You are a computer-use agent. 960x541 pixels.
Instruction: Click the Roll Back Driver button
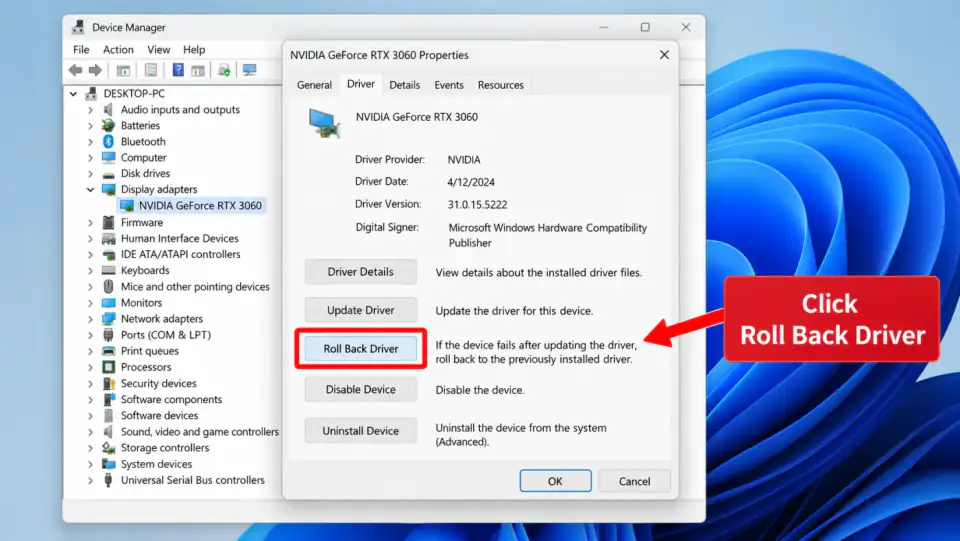pyautogui.click(x=361, y=349)
